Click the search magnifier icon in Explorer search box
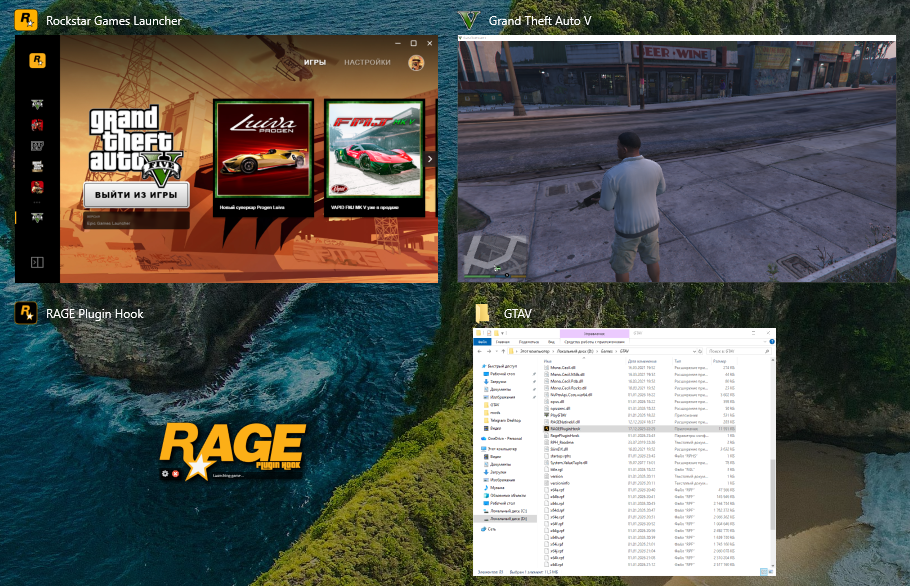The width and height of the screenshot is (910, 586). (767, 351)
